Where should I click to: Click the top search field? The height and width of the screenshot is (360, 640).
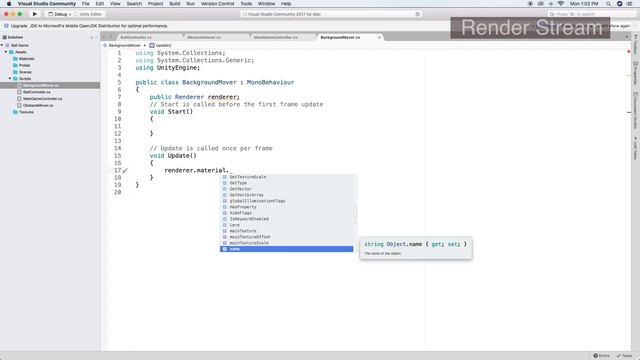[591, 14]
